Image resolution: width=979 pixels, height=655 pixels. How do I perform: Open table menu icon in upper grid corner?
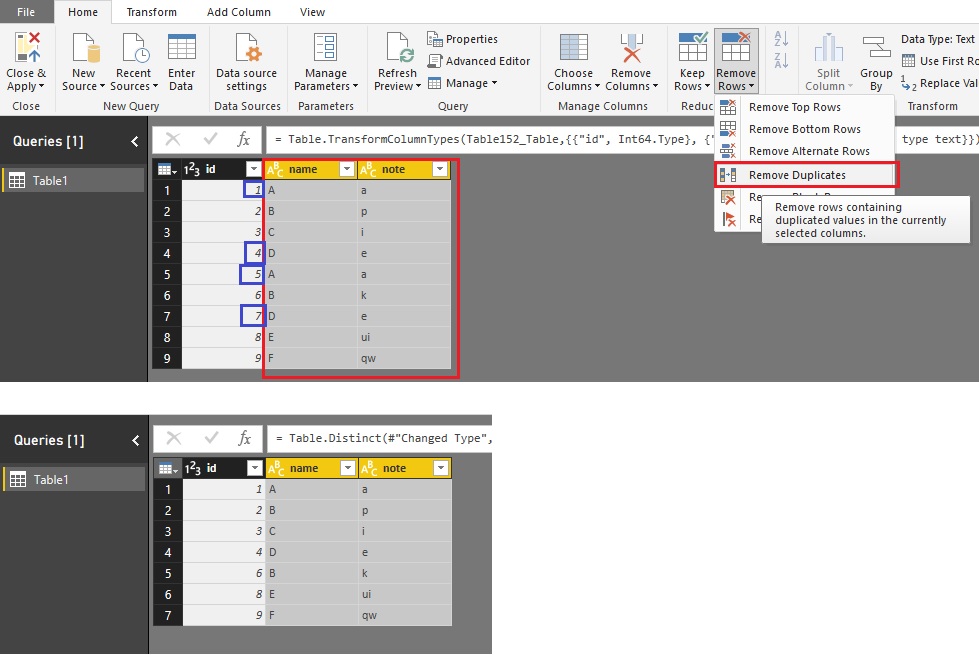coord(167,169)
